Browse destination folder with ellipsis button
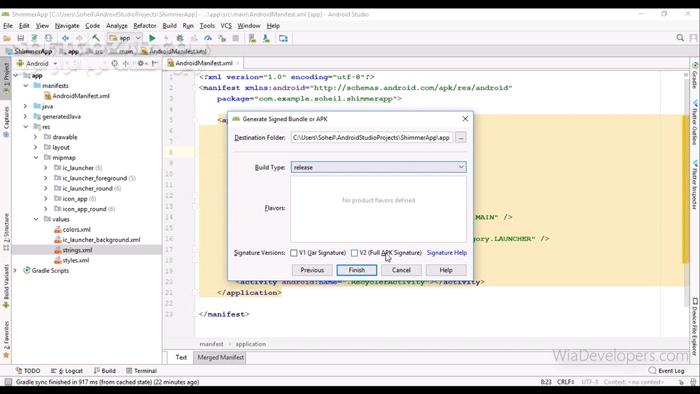This screenshot has width=700, height=394. pyautogui.click(x=460, y=138)
